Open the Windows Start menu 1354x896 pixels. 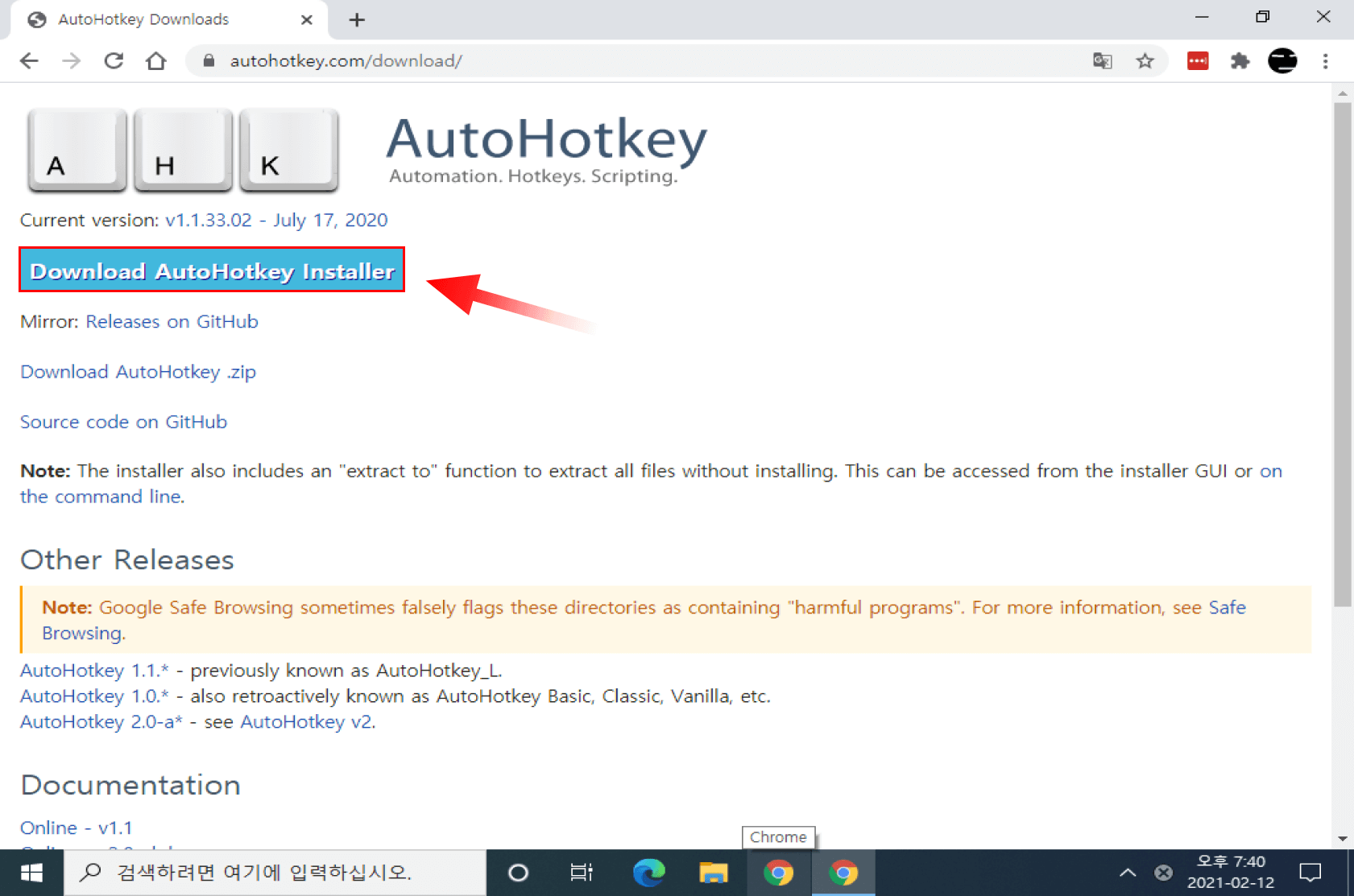[31, 873]
